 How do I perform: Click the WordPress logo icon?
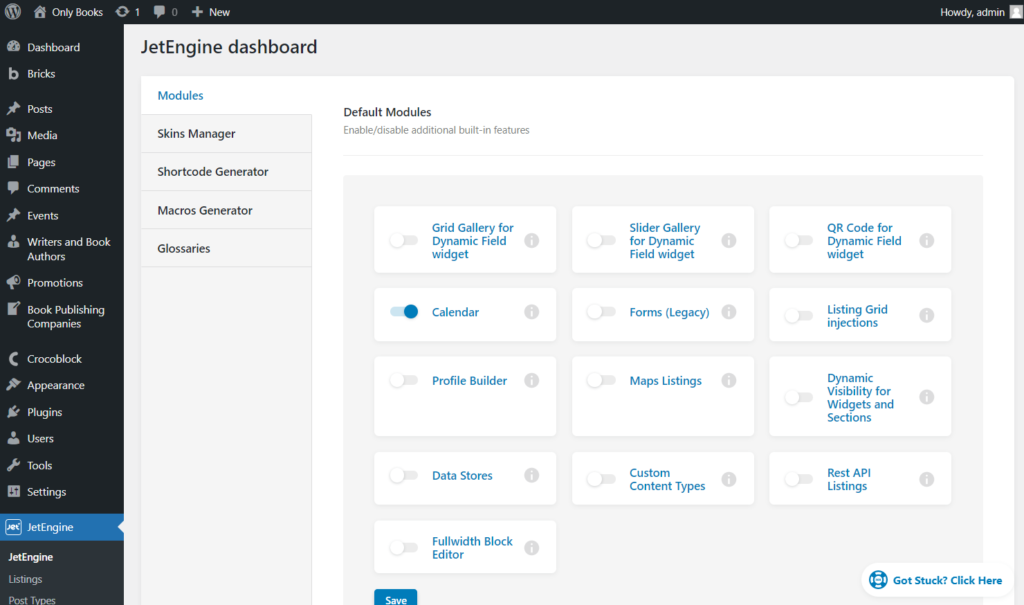point(13,12)
